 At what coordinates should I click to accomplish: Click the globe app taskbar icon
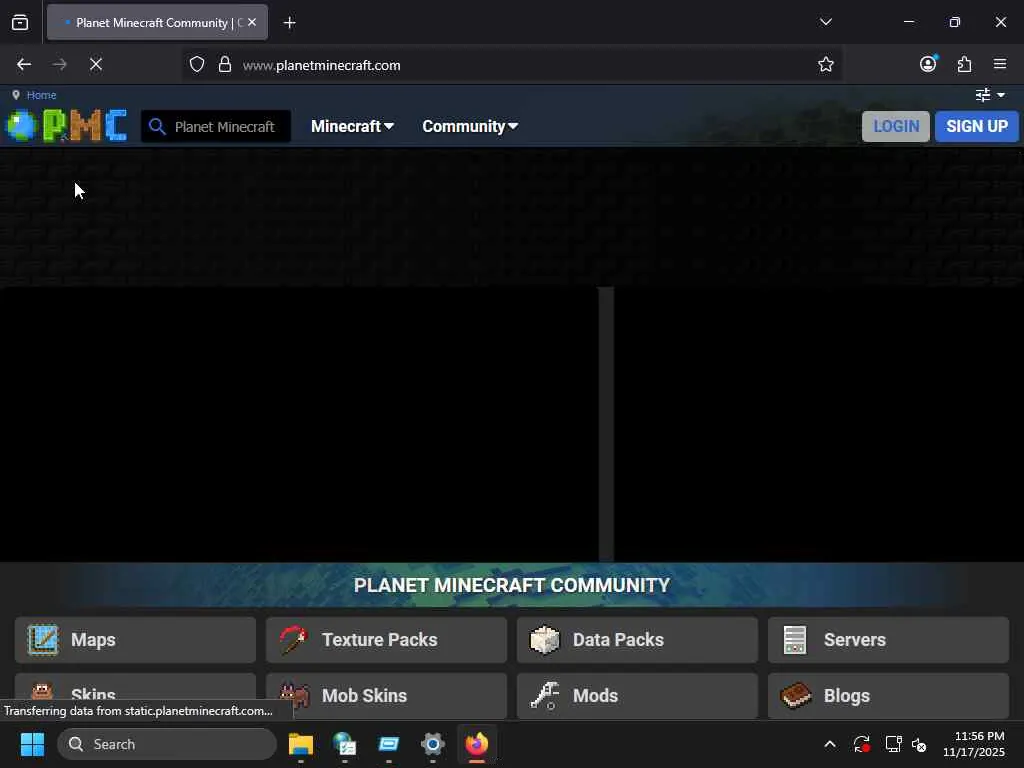click(345, 744)
